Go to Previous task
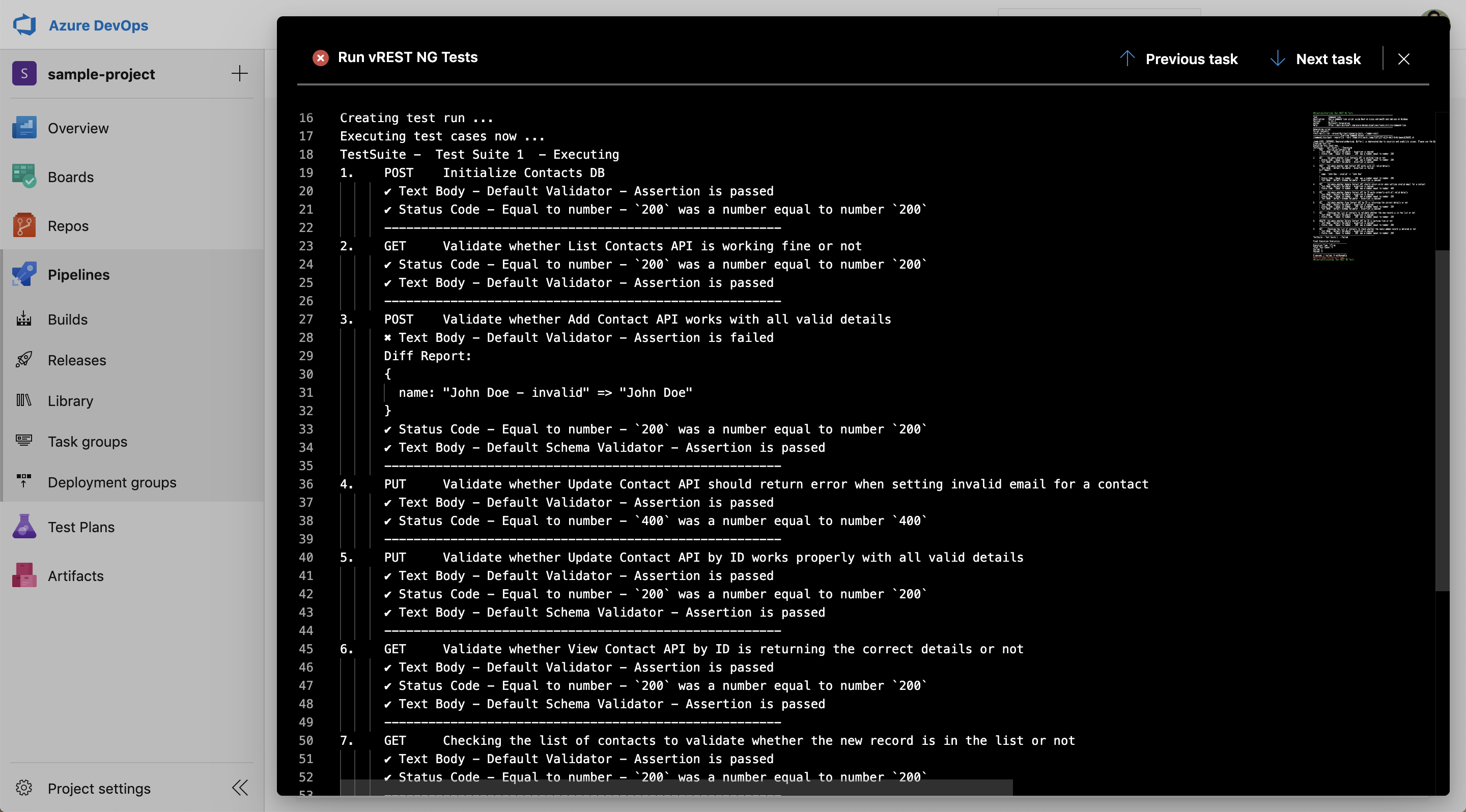Image resolution: width=1466 pixels, height=812 pixels. click(x=1191, y=59)
